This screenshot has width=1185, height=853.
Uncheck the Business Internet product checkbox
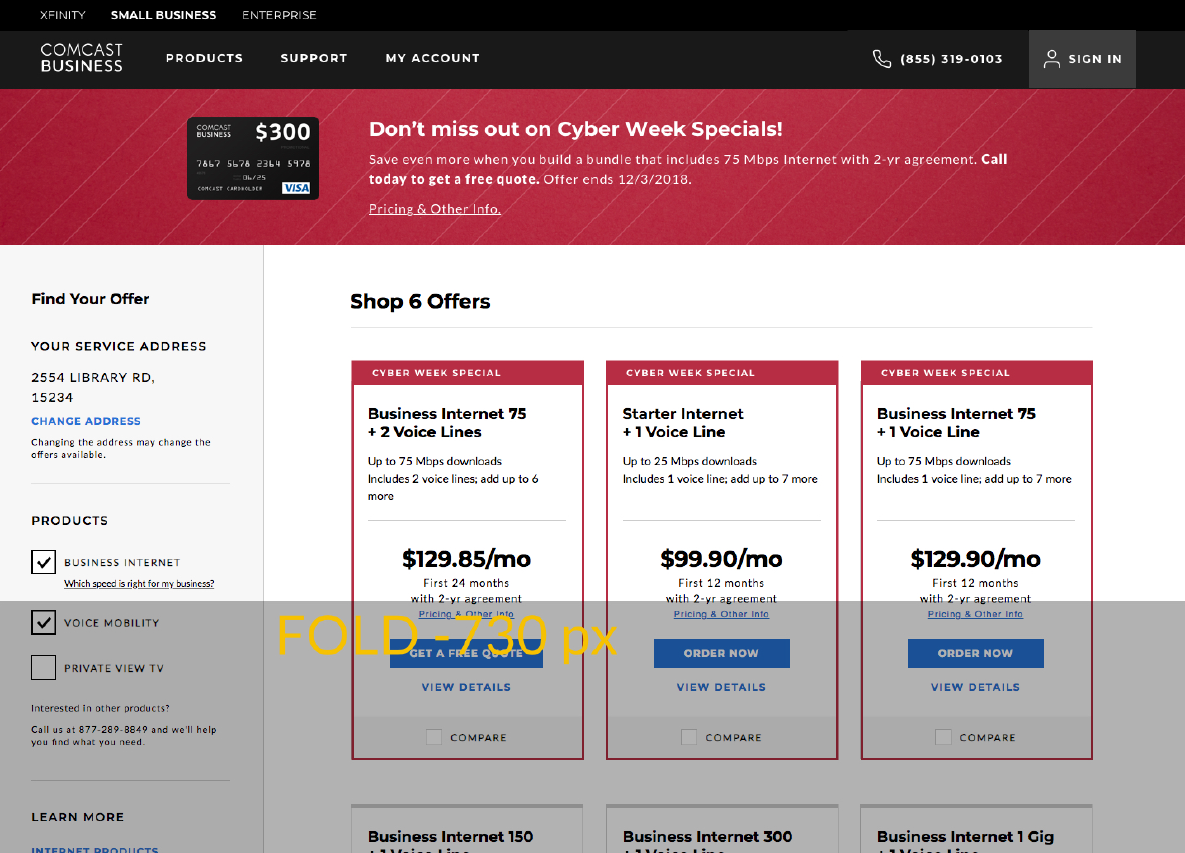point(43,562)
